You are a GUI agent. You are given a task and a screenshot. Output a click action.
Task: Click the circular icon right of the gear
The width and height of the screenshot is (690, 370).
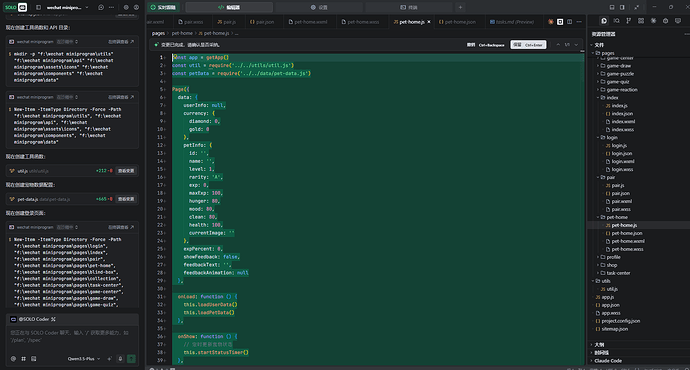tap(136, 7)
